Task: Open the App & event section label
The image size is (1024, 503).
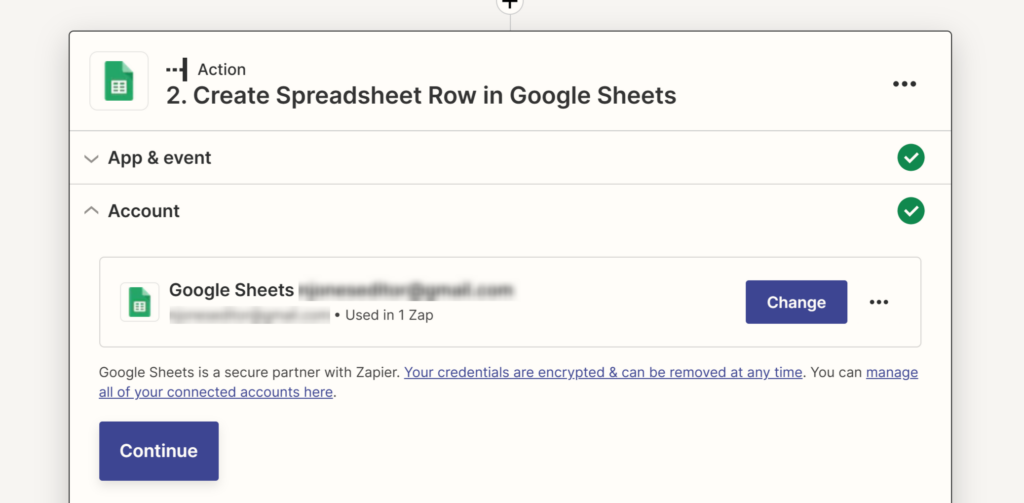Action: point(160,158)
